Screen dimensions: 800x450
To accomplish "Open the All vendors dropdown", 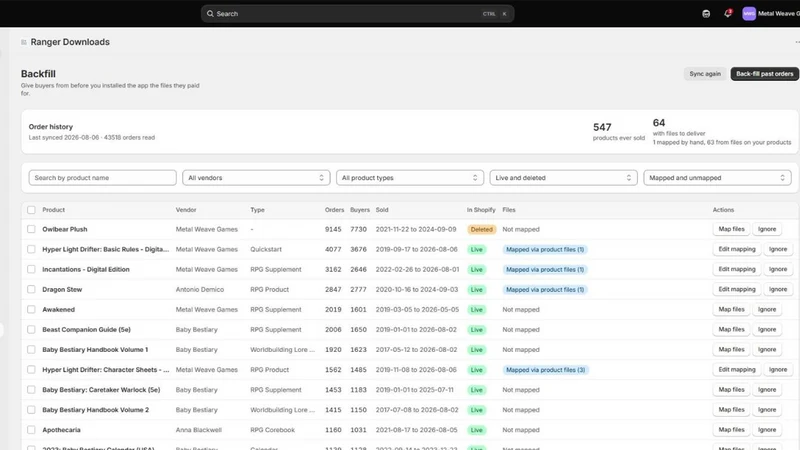I will click(x=256, y=178).
